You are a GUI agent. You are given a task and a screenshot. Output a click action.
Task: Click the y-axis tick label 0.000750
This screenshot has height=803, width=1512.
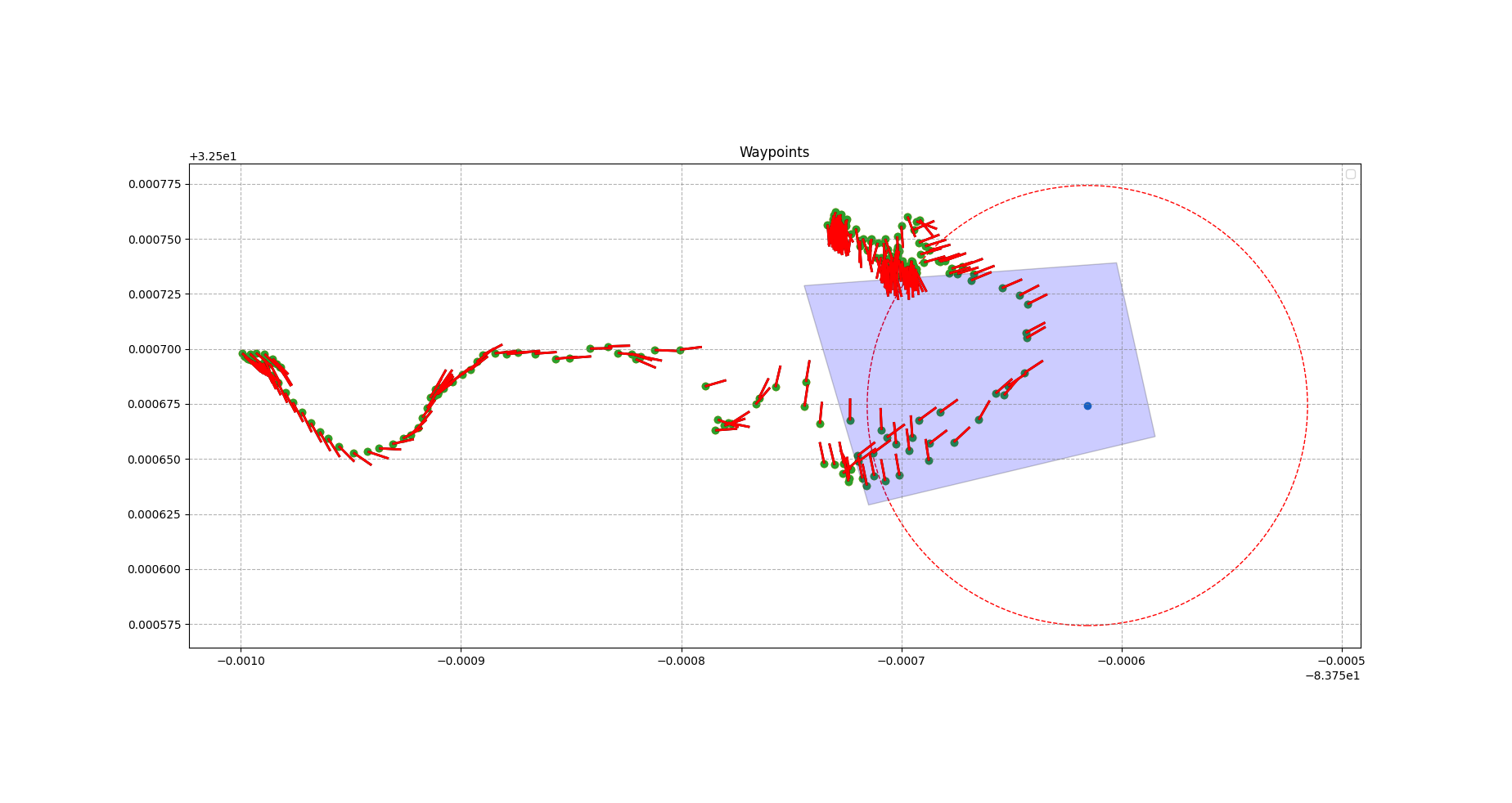[155, 240]
